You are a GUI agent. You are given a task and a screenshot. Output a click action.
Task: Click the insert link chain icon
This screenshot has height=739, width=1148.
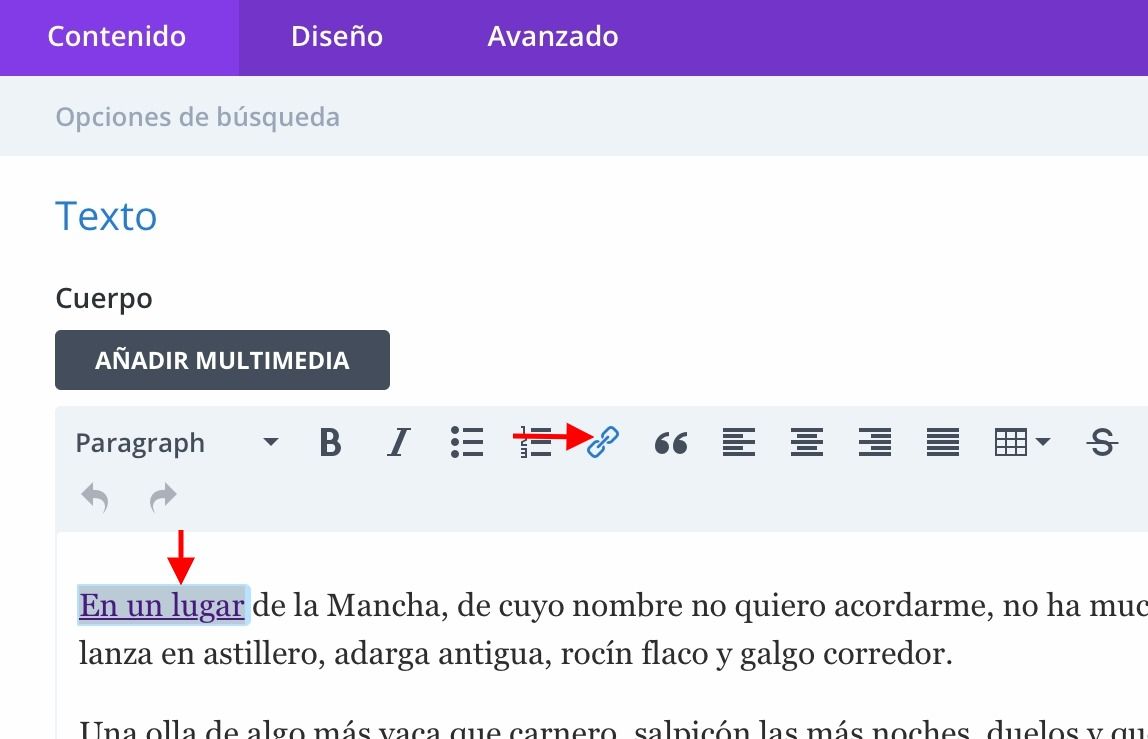[603, 442]
